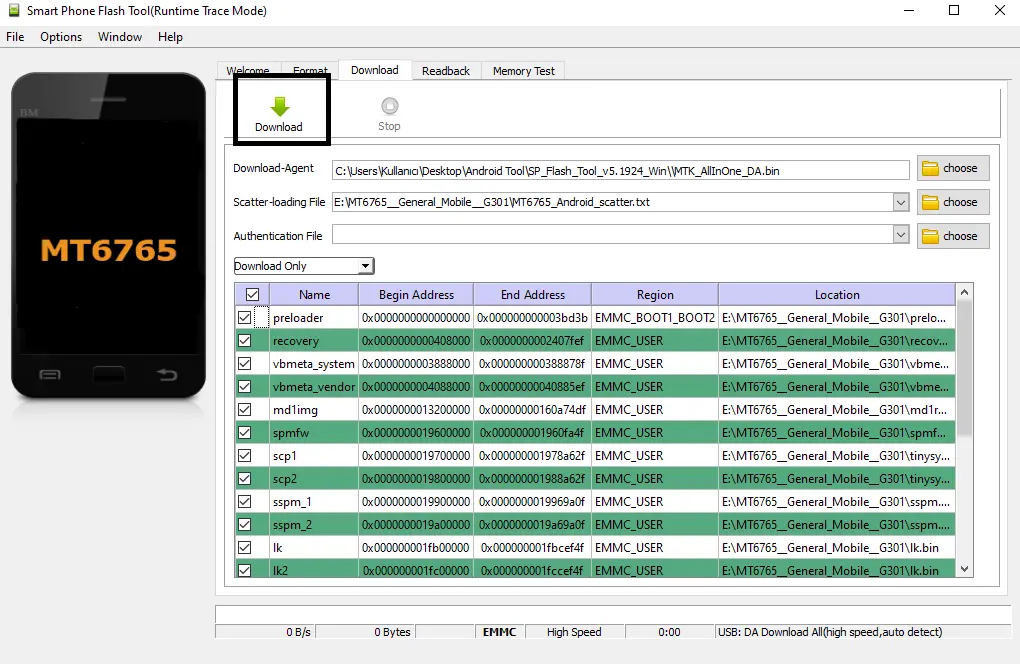1020x664 pixels.
Task: Switch to the Welcome tab
Action: point(248,70)
